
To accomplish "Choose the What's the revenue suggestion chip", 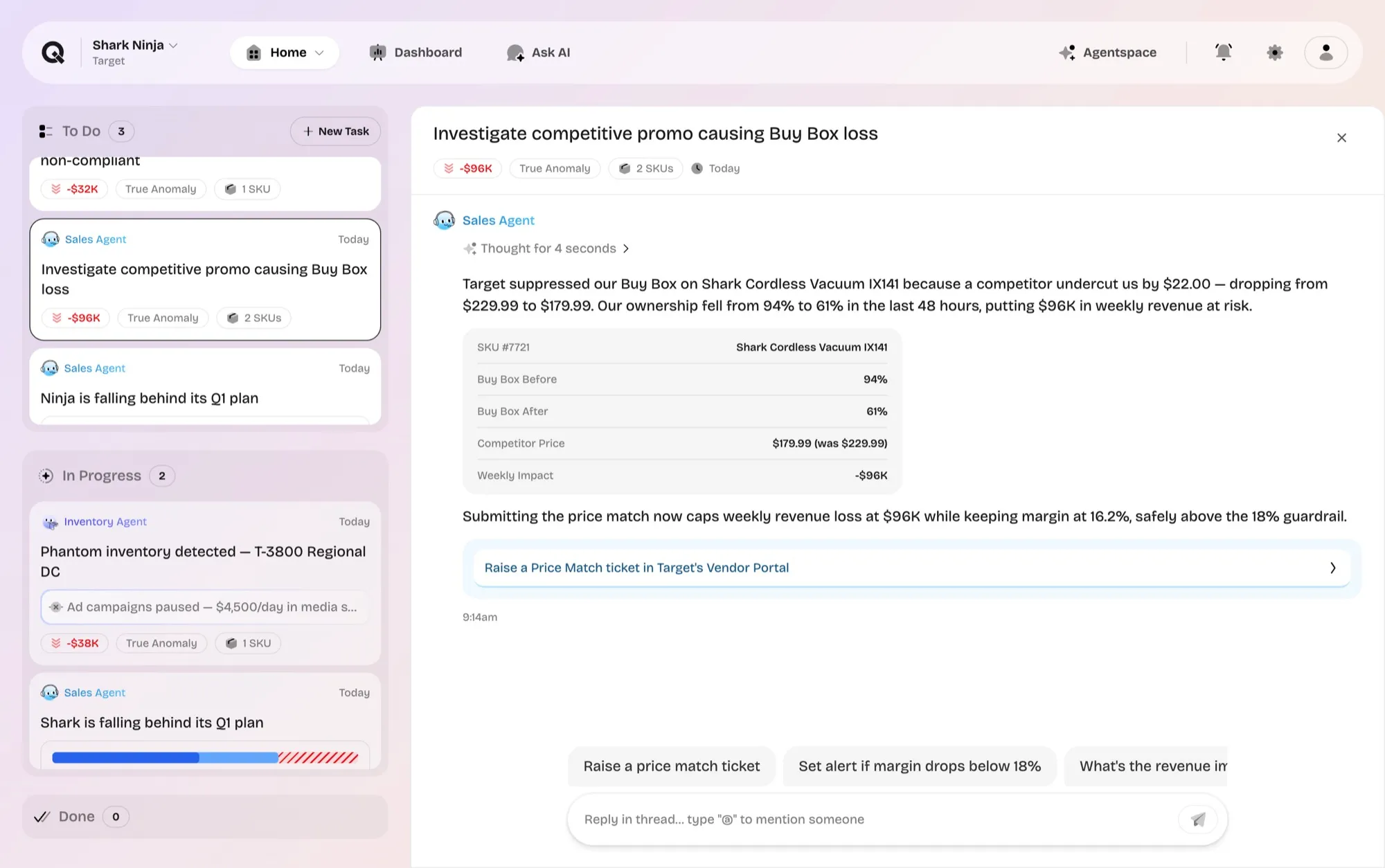I will click(1145, 766).
